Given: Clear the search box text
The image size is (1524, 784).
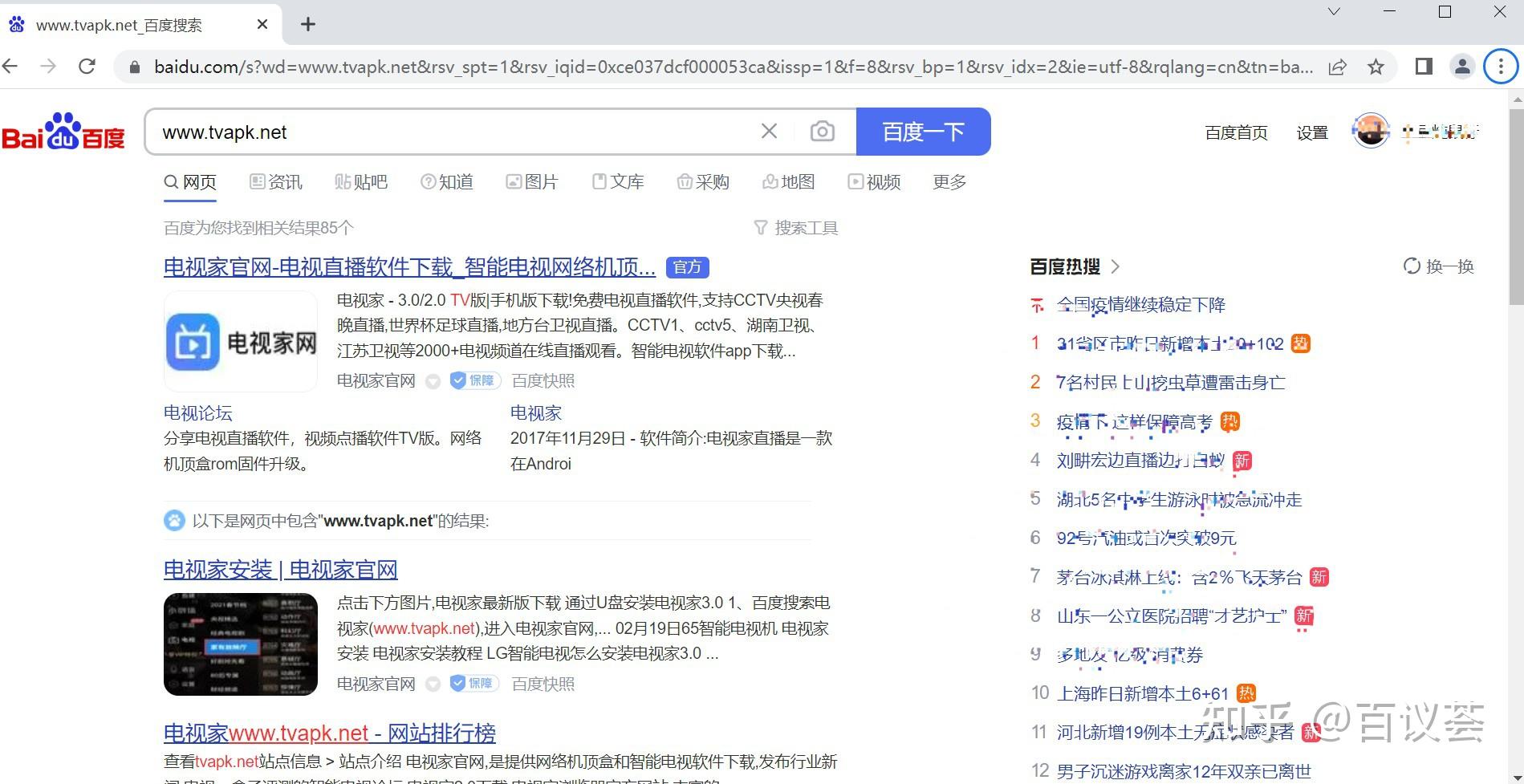Looking at the screenshot, I should tap(769, 131).
